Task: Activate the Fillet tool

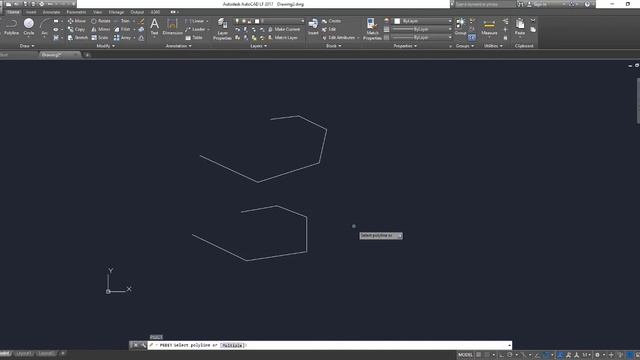Action: pos(122,29)
